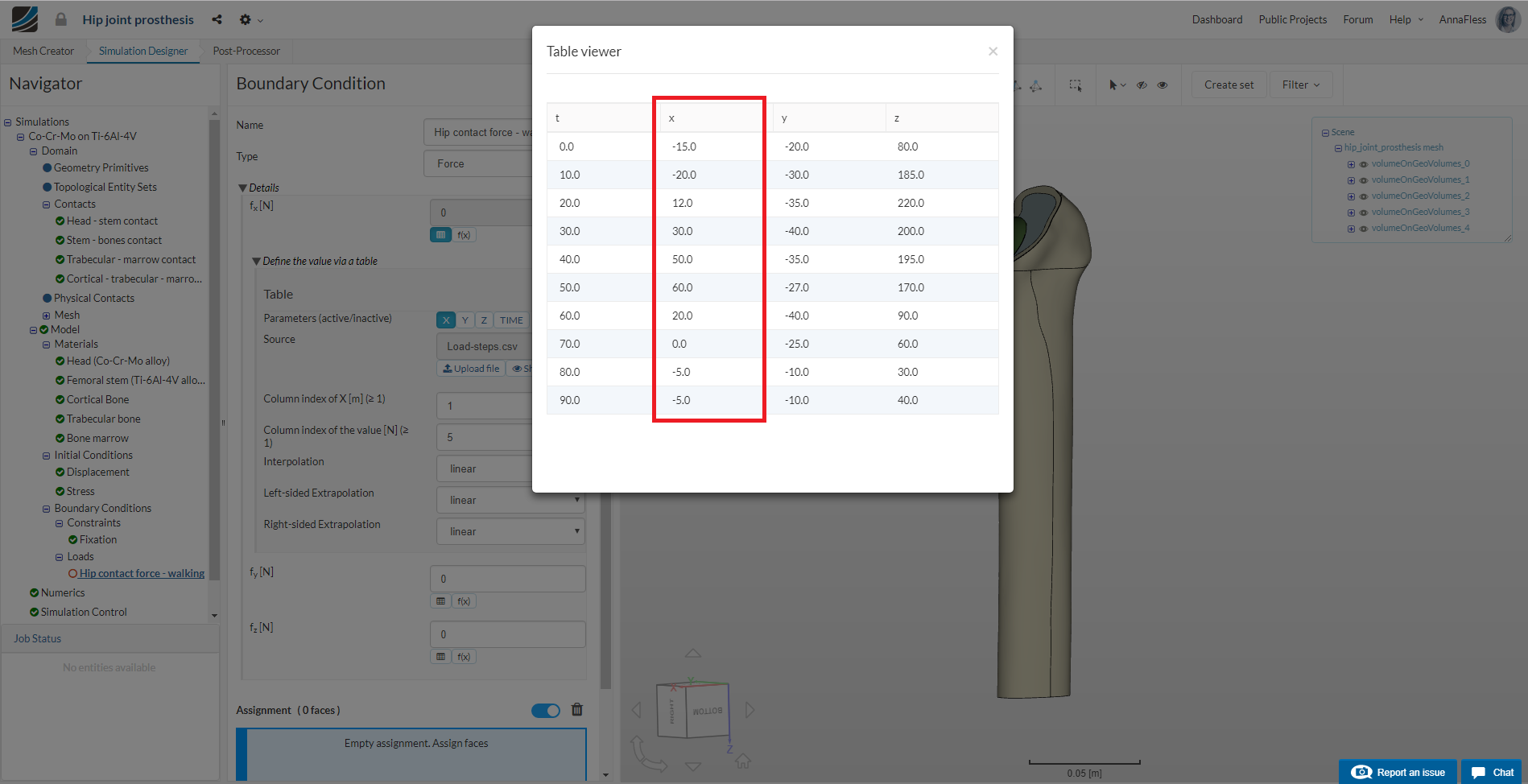Rotate view down with bottom arrow
Screen dimensions: 1528x784
[x=693, y=766]
